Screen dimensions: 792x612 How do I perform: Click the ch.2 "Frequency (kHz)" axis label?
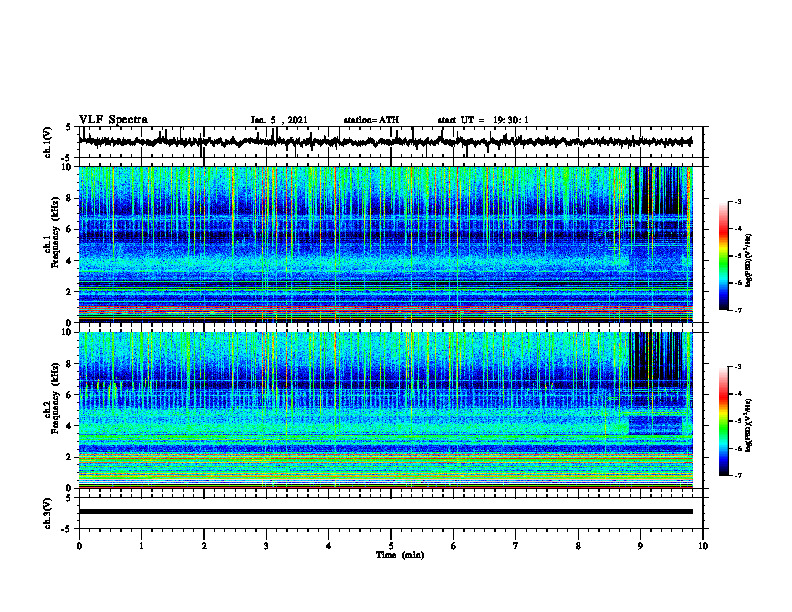pyautogui.click(x=55, y=398)
